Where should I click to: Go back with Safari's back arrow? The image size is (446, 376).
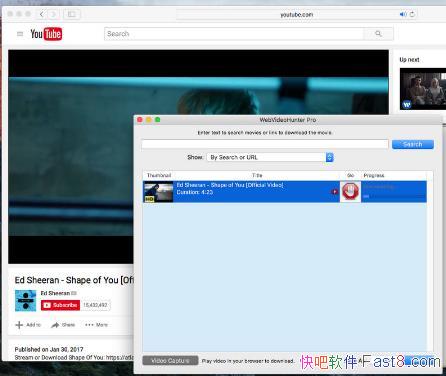point(41,14)
